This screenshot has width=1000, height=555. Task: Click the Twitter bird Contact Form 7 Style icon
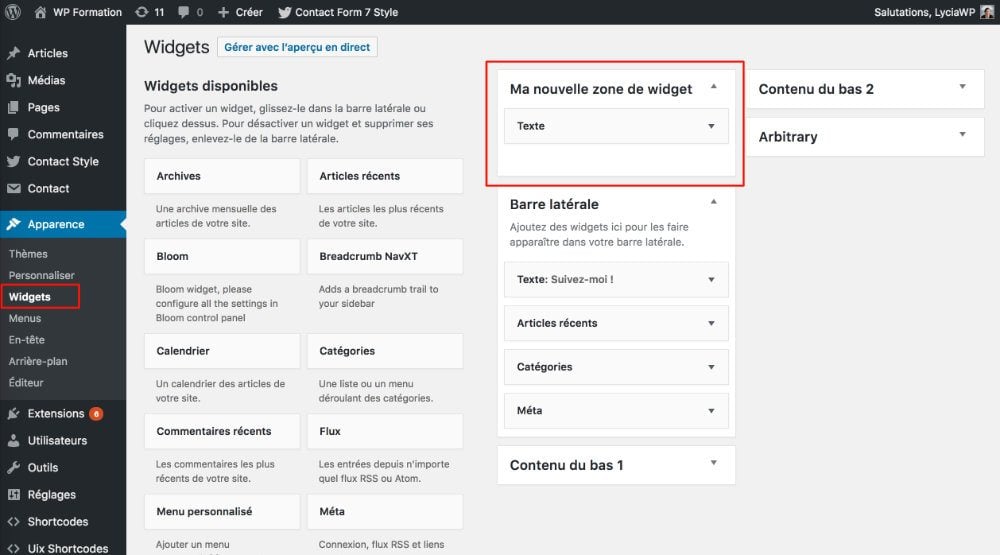pyautogui.click(x=285, y=12)
